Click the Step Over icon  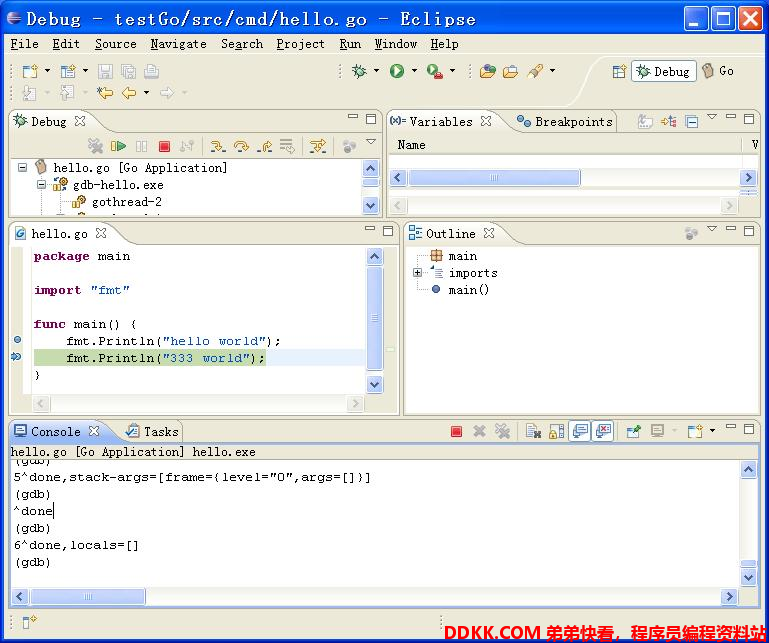pyautogui.click(x=241, y=146)
